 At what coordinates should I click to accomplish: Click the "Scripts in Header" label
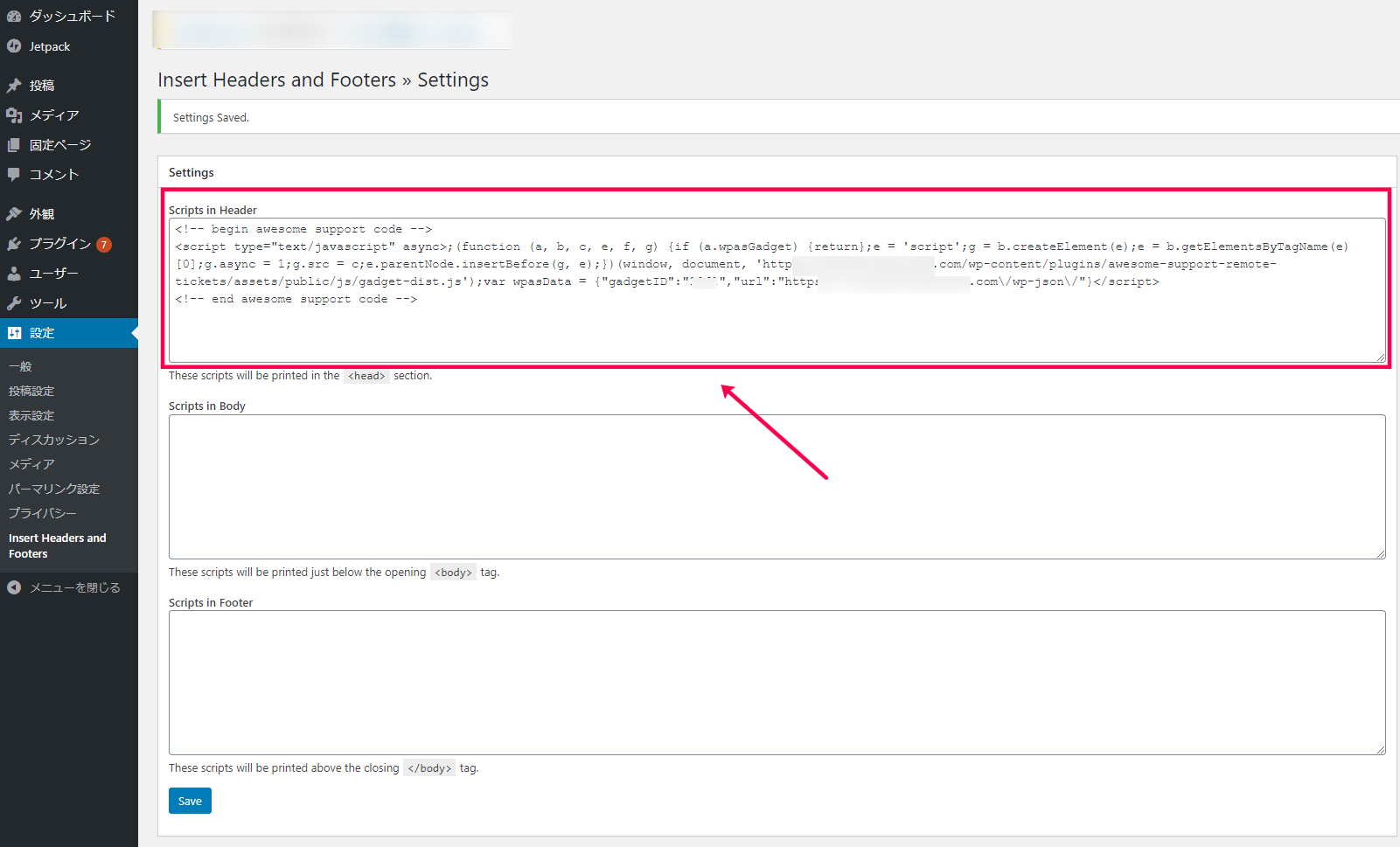[212, 211]
